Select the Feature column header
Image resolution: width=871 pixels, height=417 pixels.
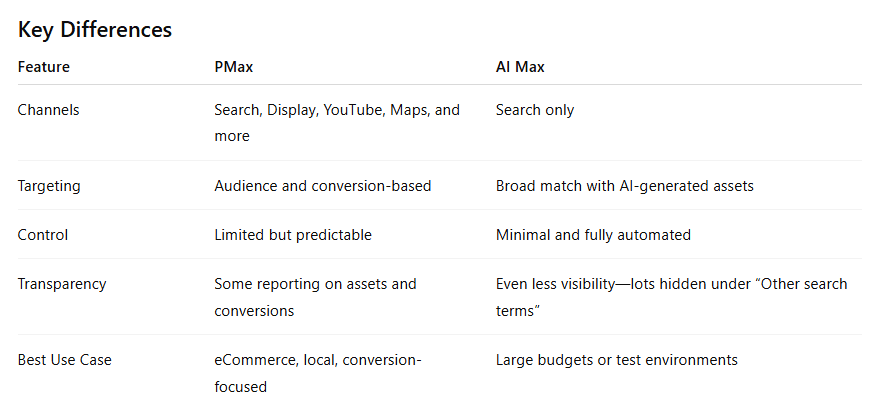pos(44,67)
